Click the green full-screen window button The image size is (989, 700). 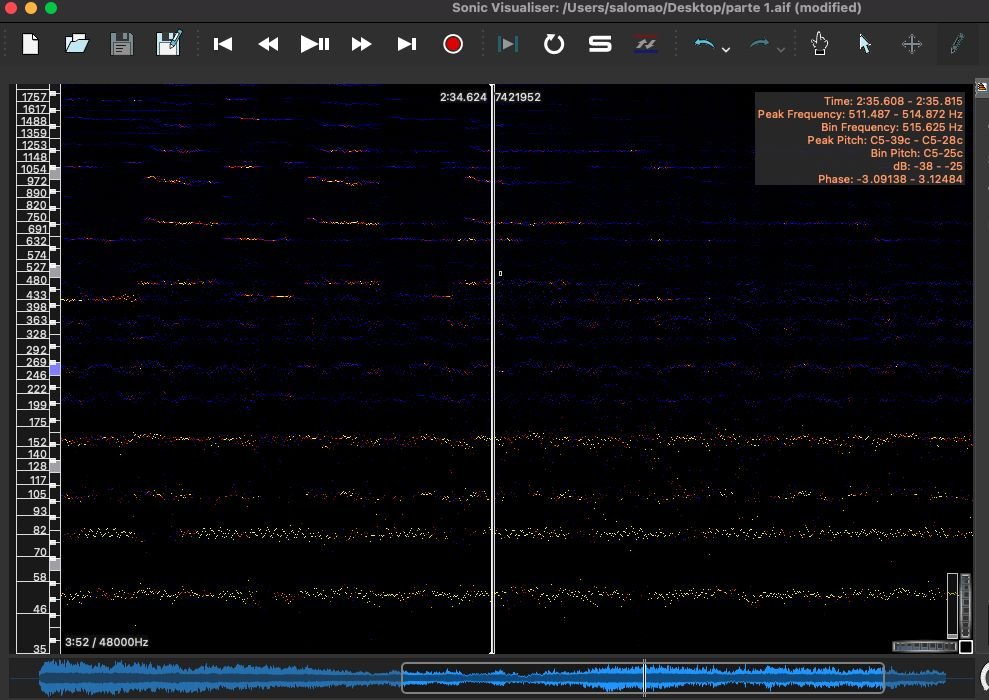(51, 8)
